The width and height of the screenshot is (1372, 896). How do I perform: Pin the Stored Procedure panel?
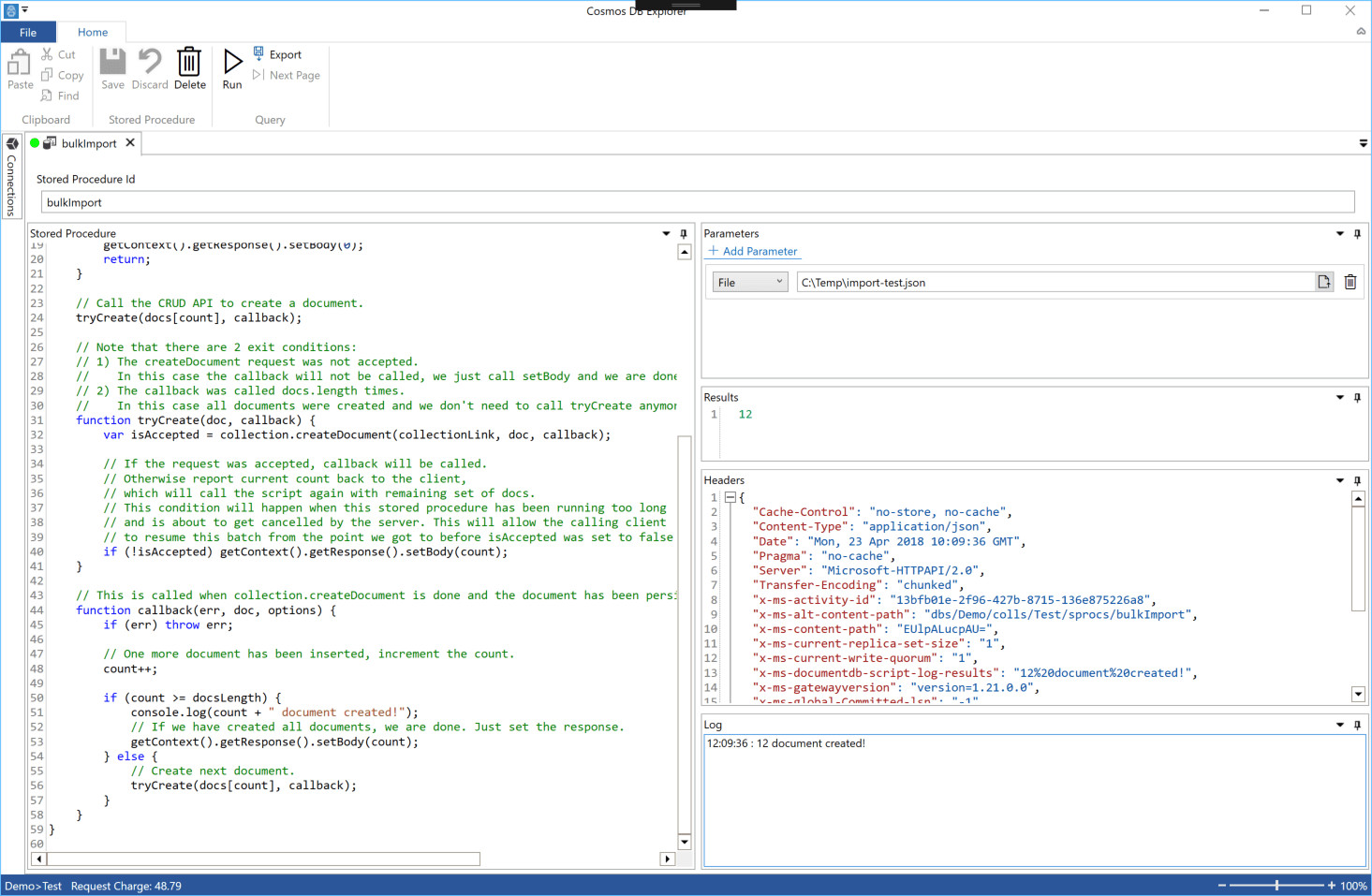coord(684,233)
